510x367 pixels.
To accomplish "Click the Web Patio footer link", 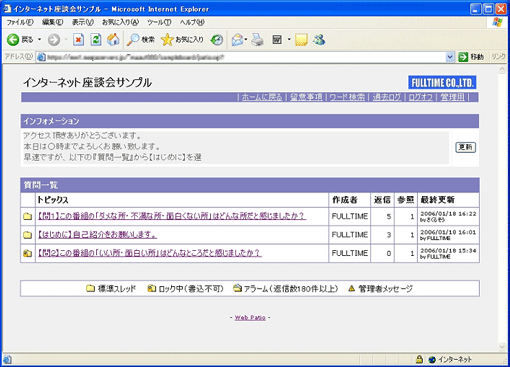I will click(250, 318).
